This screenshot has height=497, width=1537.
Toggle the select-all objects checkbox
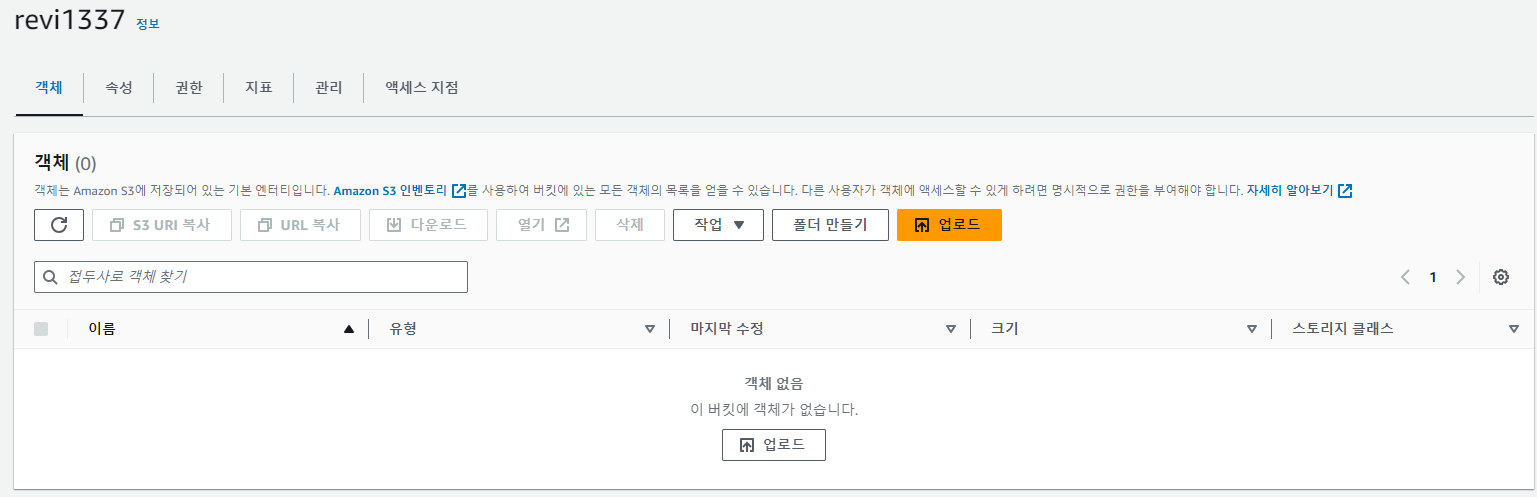click(41, 329)
